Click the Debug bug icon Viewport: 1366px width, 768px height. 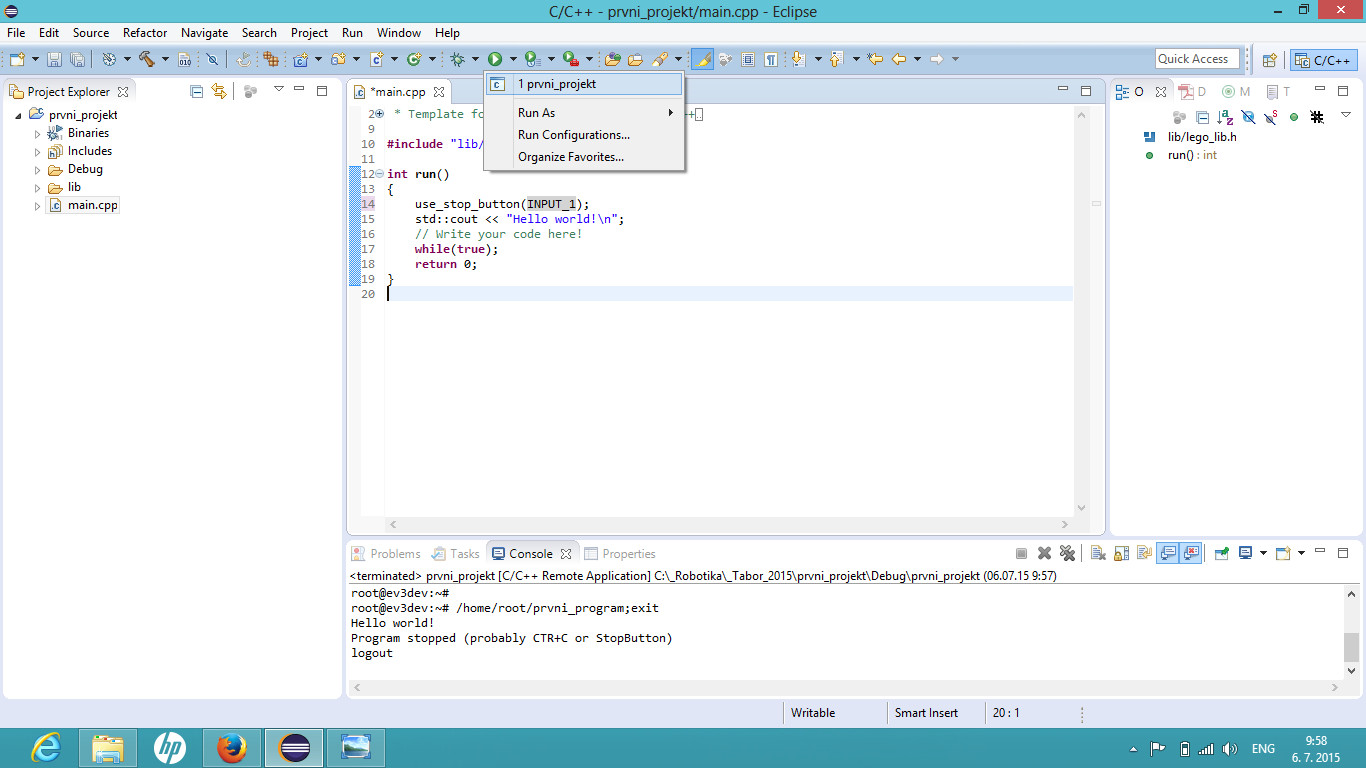coord(457,60)
